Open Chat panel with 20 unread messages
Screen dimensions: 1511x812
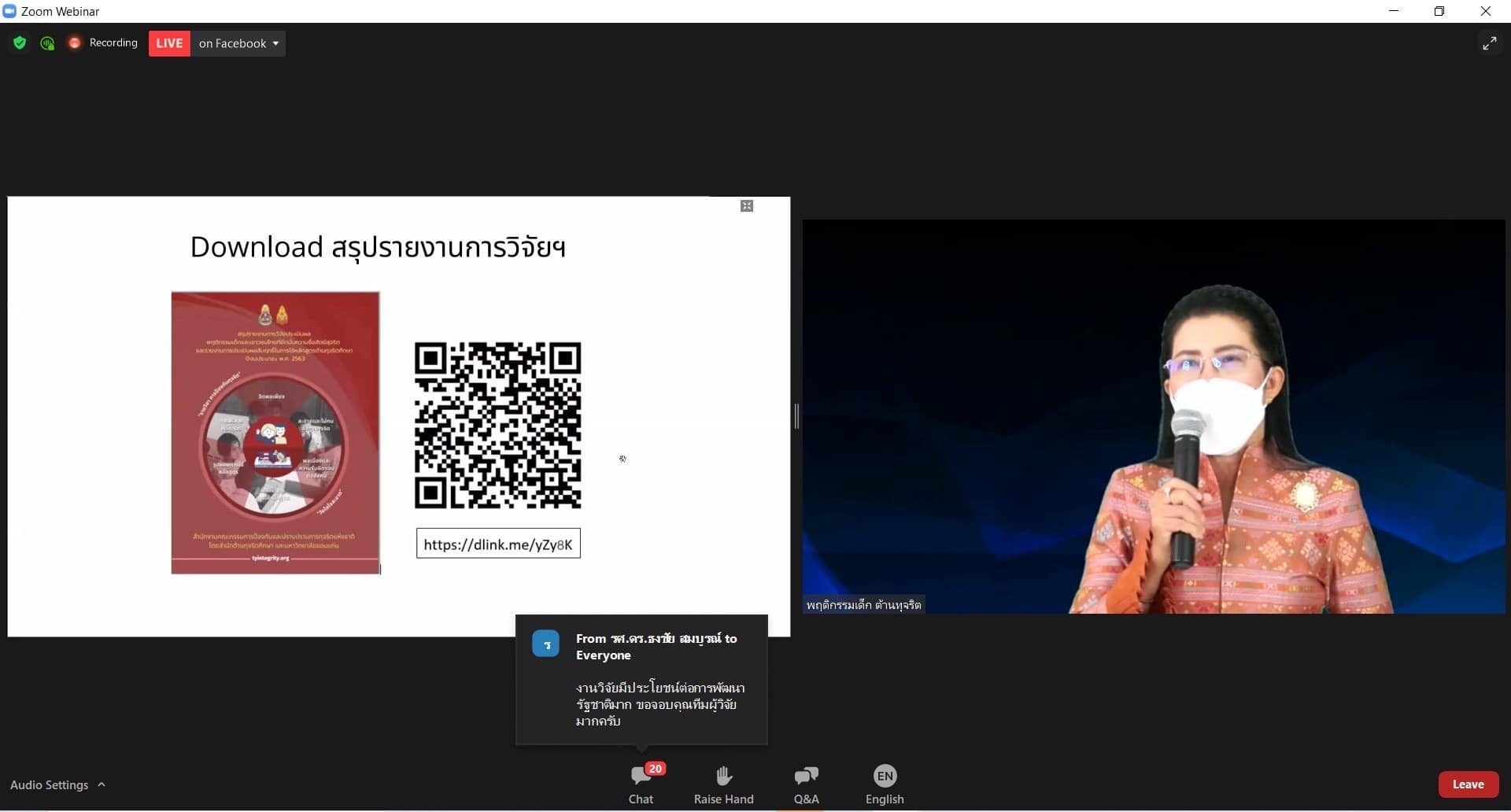[641, 784]
